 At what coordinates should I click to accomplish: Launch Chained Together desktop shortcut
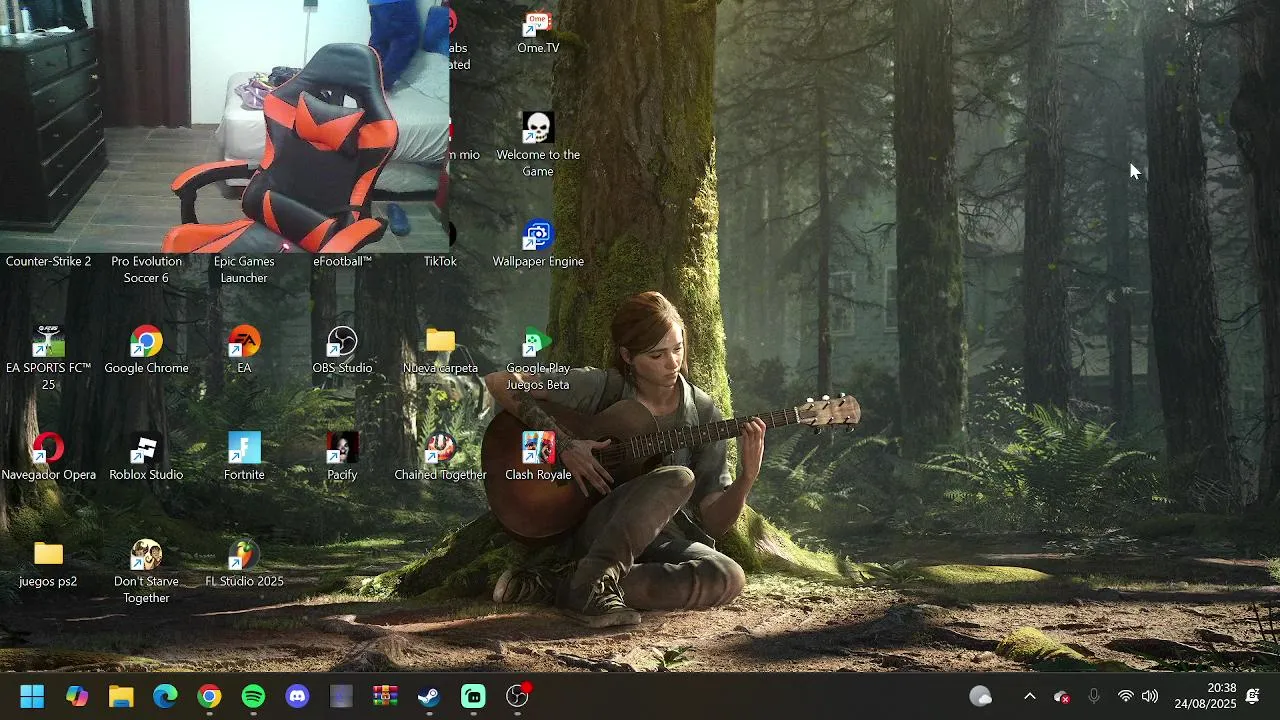point(440,457)
